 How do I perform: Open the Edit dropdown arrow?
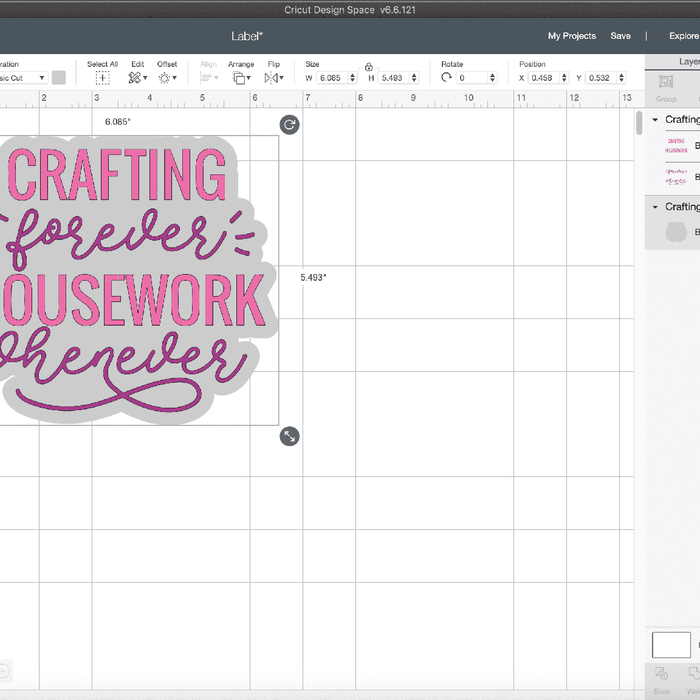click(x=145, y=78)
